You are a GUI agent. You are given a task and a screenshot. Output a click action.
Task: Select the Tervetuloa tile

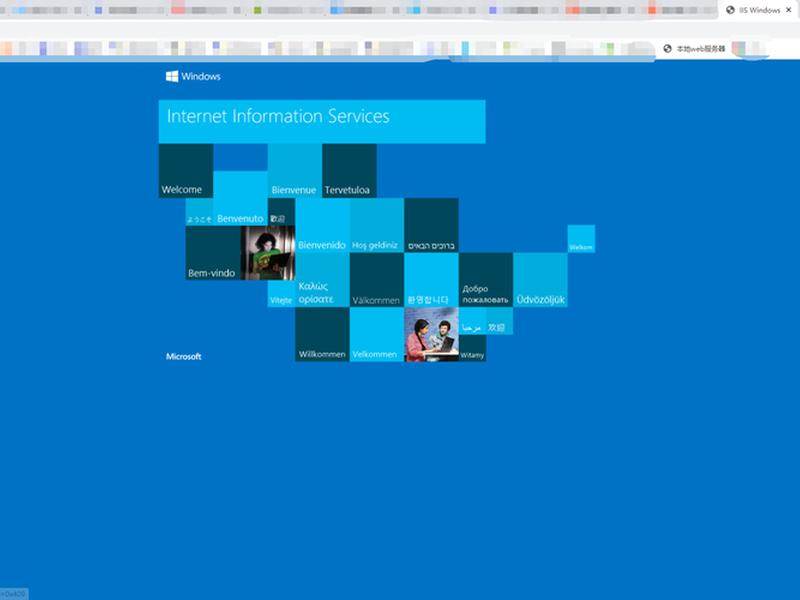coord(349,171)
